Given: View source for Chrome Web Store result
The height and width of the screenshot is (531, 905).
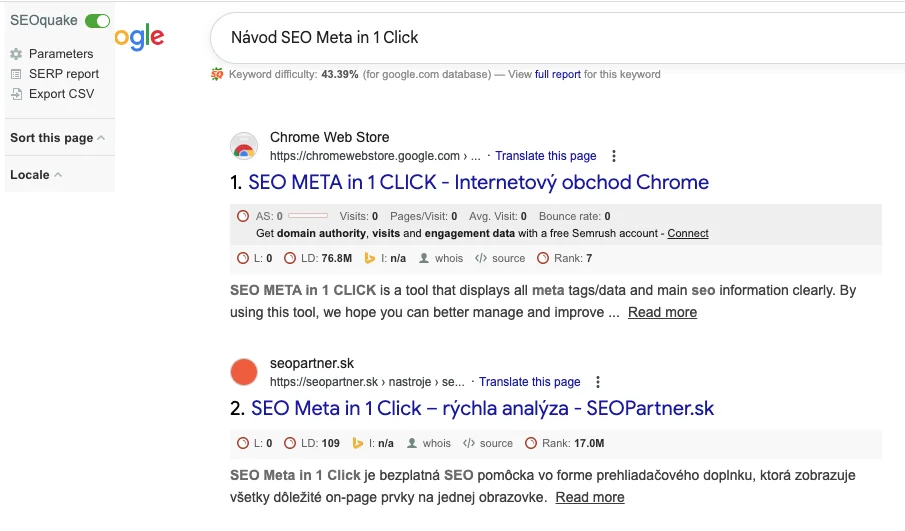Looking at the screenshot, I should point(481,258).
